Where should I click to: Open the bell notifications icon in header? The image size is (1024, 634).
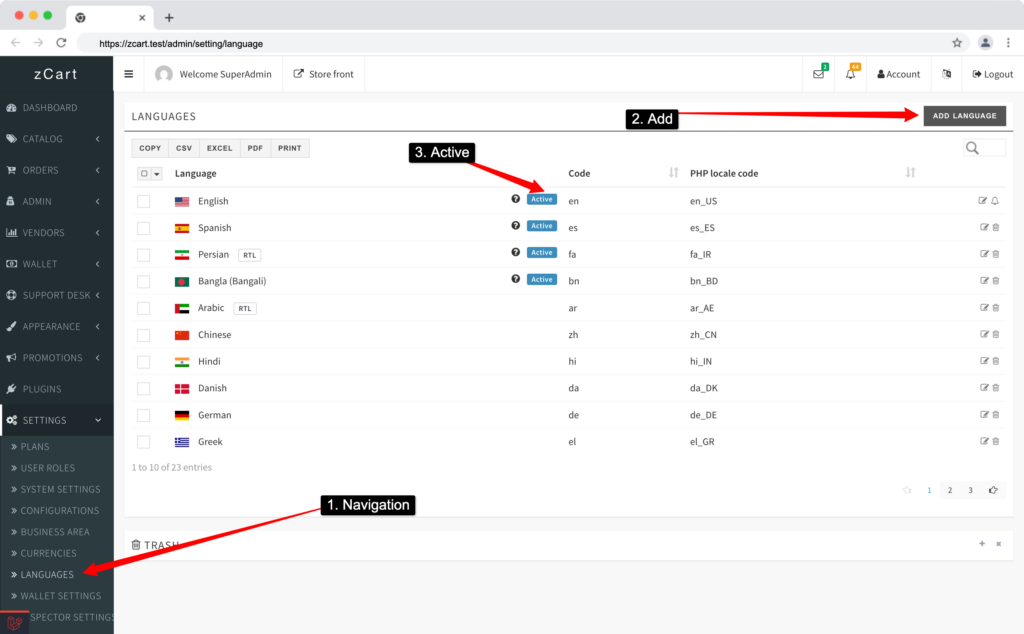[x=850, y=74]
